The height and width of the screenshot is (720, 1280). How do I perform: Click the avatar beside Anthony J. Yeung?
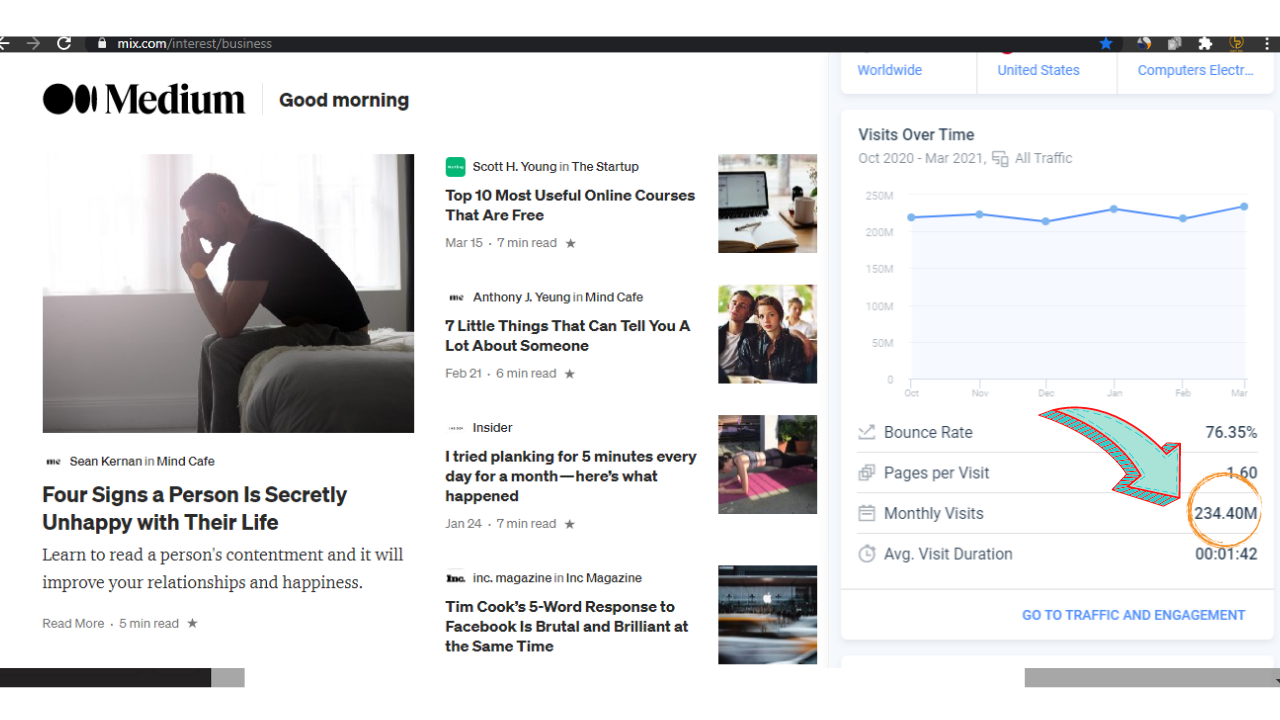[x=456, y=297]
